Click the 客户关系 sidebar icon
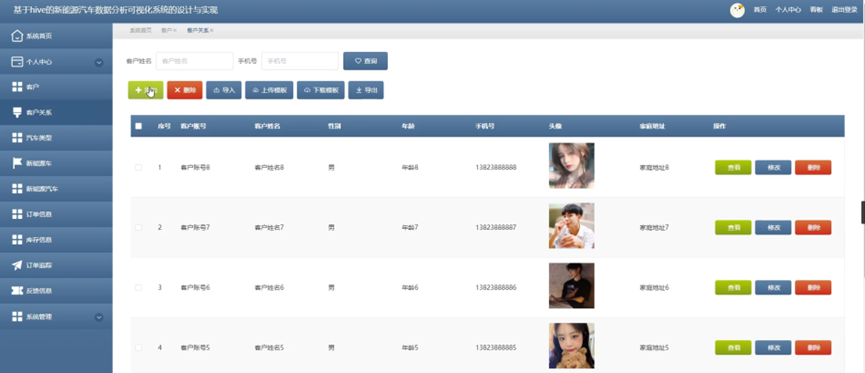 [x=17, y=113]
